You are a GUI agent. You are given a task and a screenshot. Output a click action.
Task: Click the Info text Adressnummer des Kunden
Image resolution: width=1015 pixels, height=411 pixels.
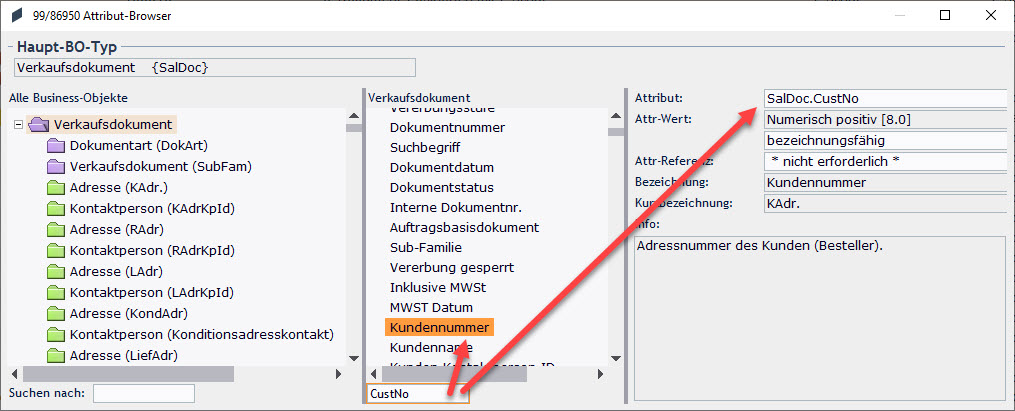[760, 246]
